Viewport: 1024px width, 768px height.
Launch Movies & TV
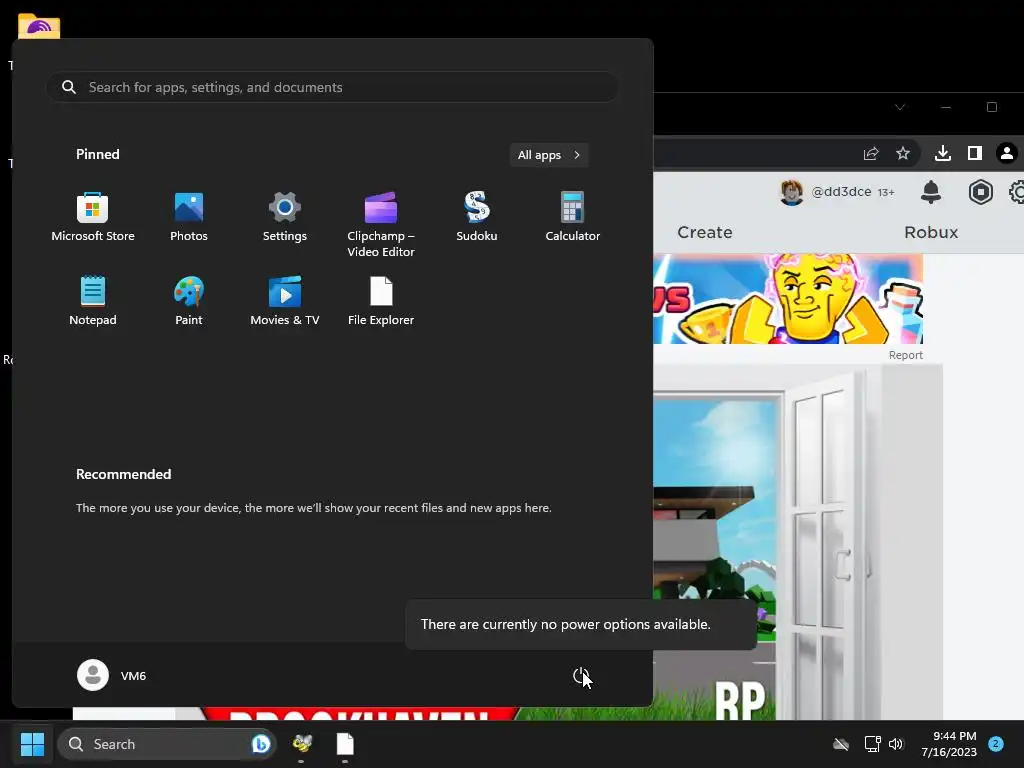(x=285, y=301)
